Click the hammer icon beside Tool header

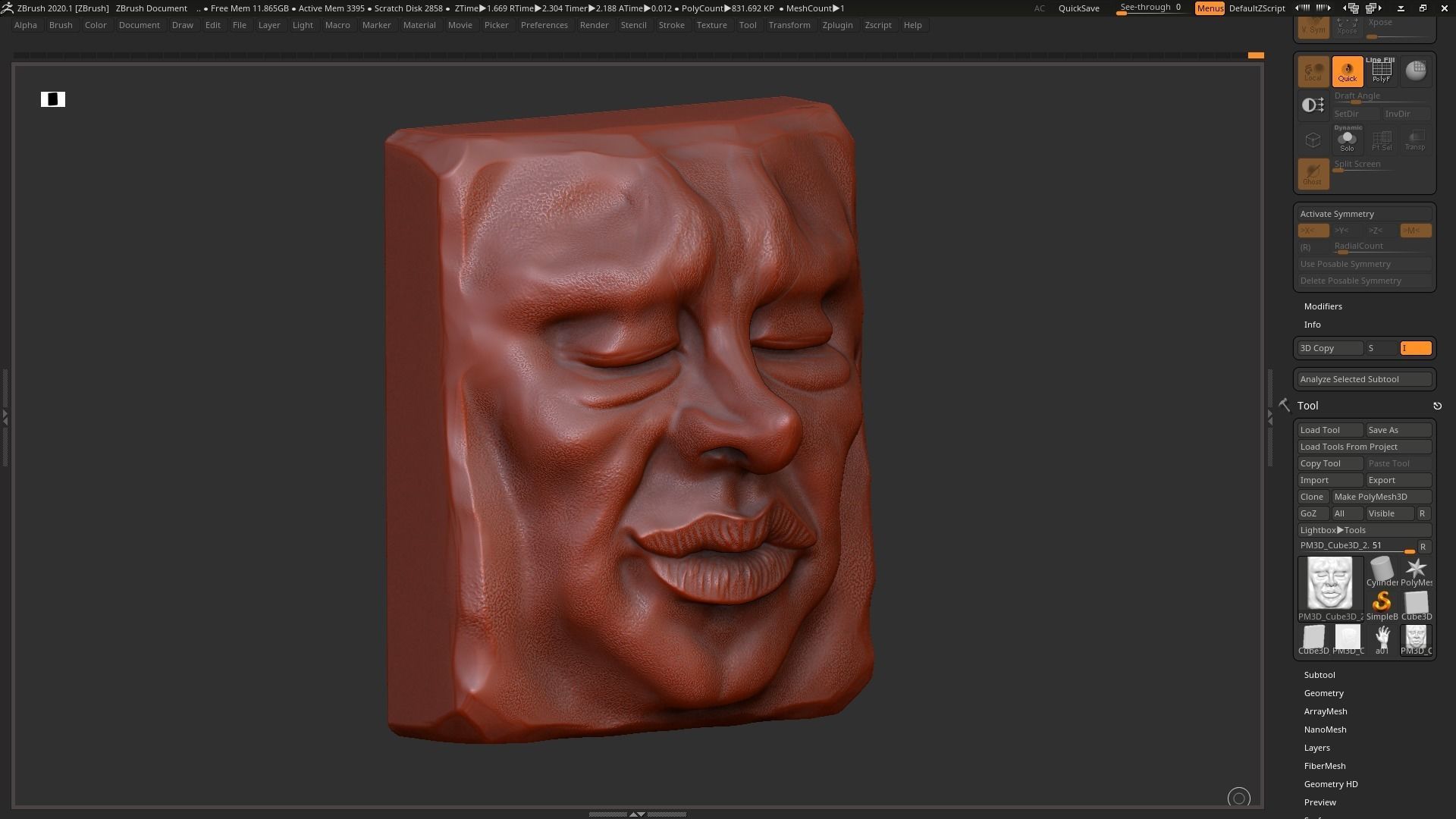coord(1284,406)
